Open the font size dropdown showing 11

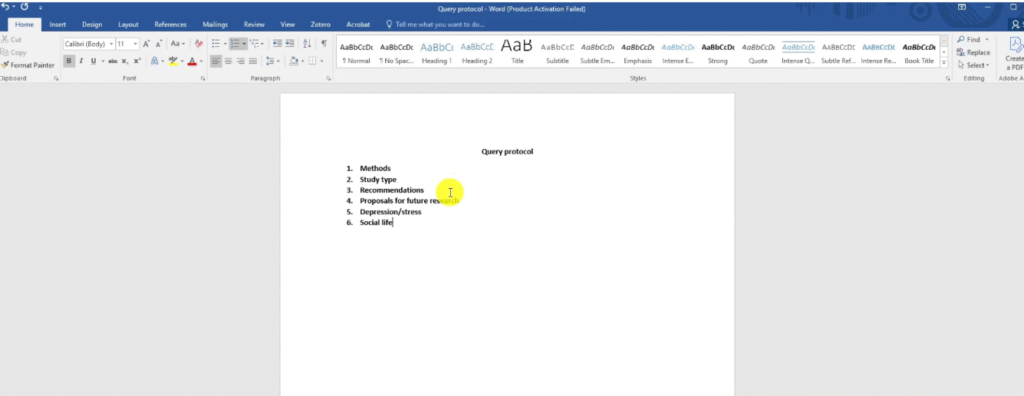point(127,44)
